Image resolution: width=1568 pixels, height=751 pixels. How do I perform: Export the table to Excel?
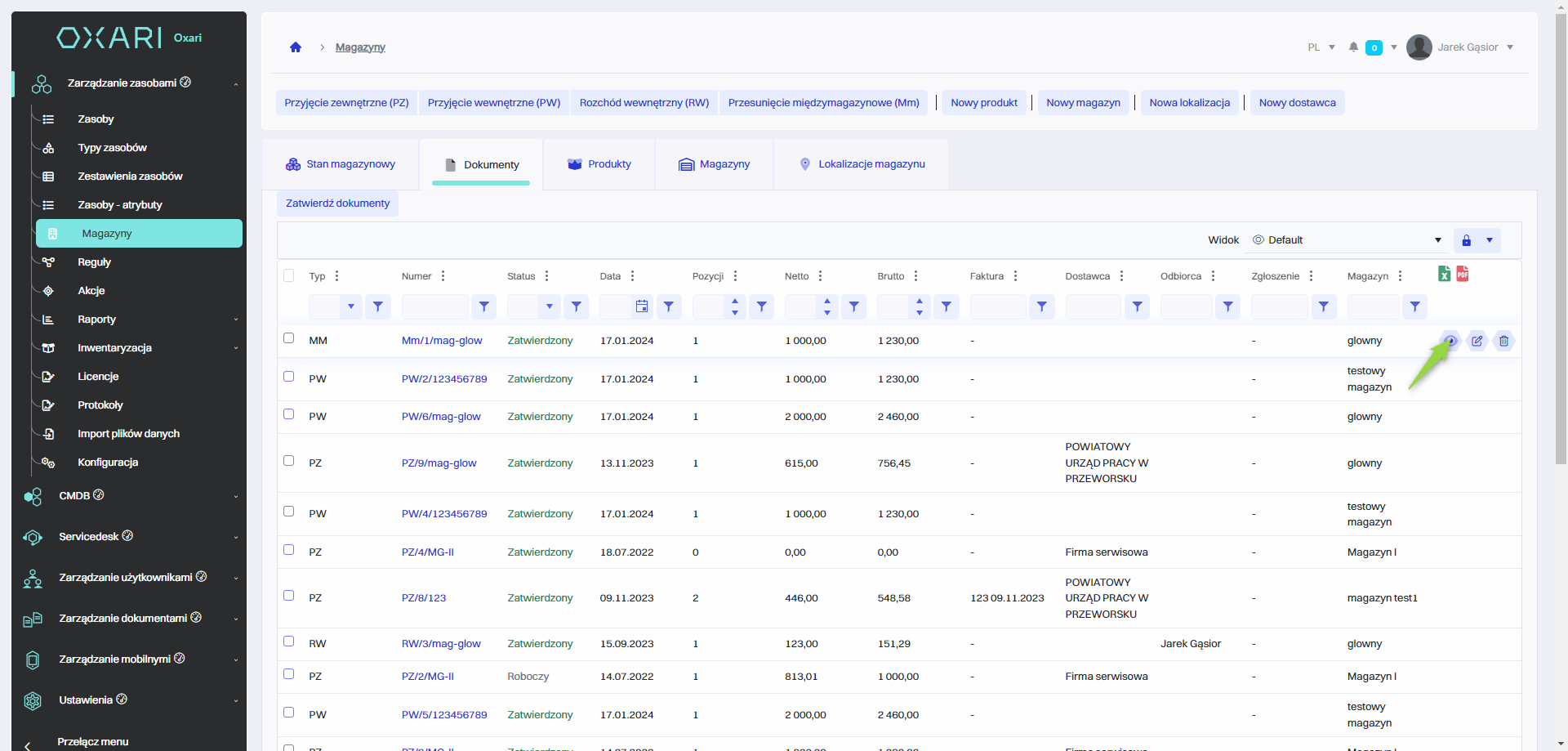(x=1444, y=274)
